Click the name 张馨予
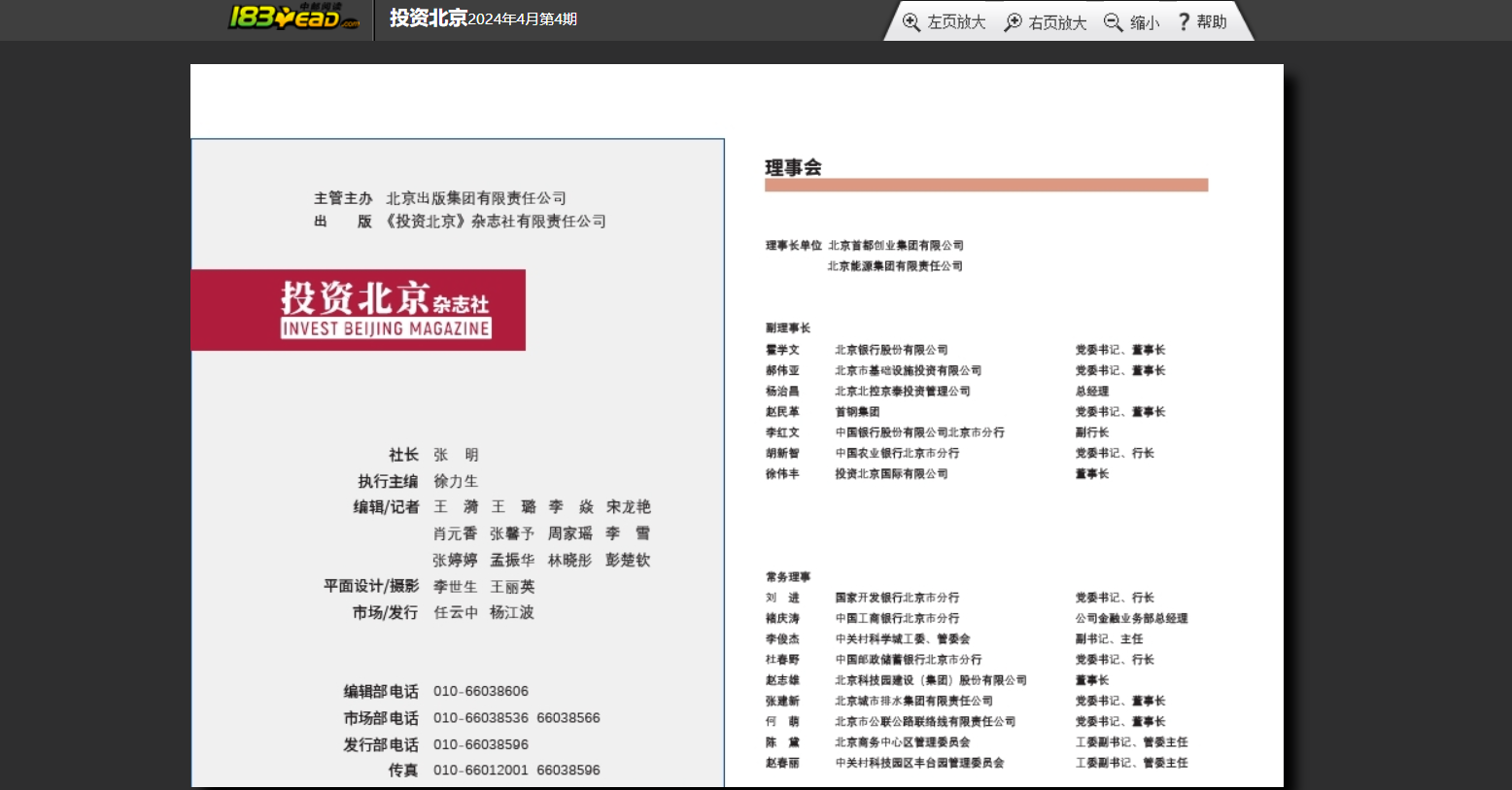Image resolution: width=1512 pixels, height=790 pixels. click(512, 533)
